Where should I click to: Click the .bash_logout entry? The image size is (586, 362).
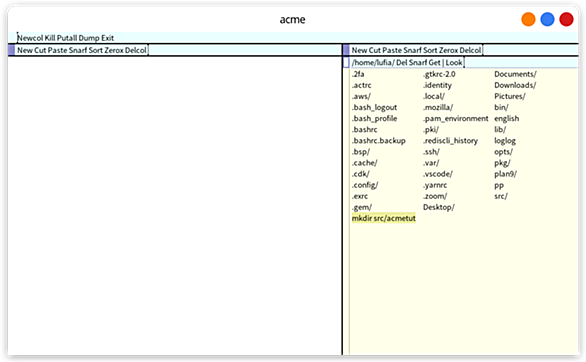click(x=374, y=107)
